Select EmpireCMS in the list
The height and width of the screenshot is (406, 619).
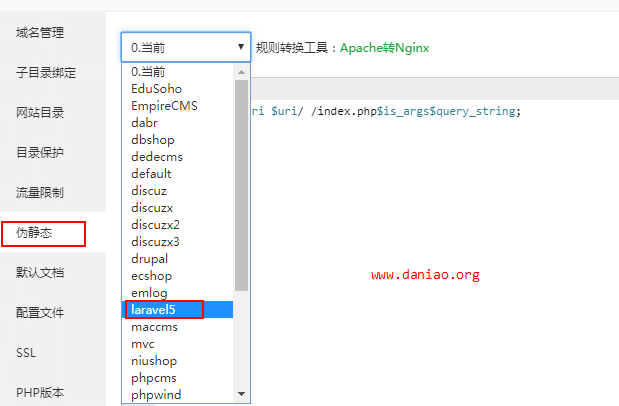(179, 106)
